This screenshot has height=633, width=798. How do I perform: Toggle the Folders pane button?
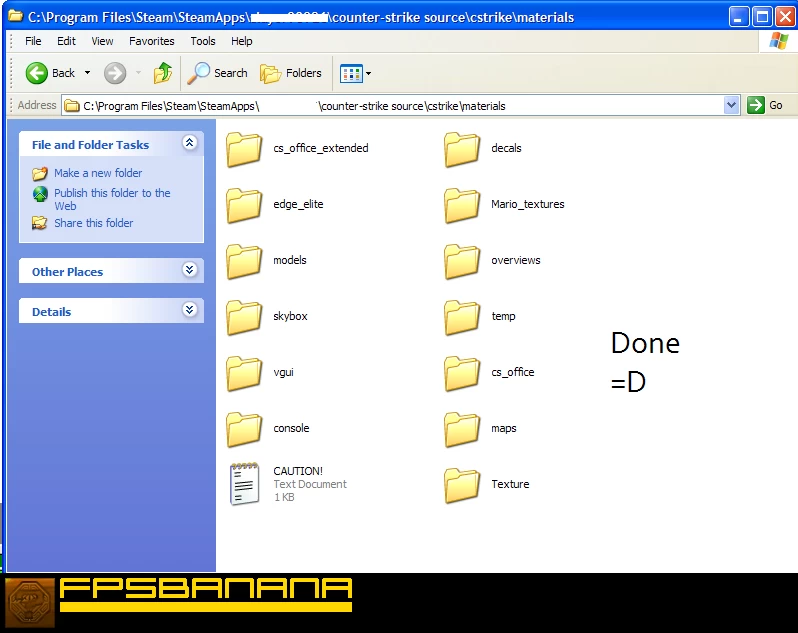click(291, 73)
